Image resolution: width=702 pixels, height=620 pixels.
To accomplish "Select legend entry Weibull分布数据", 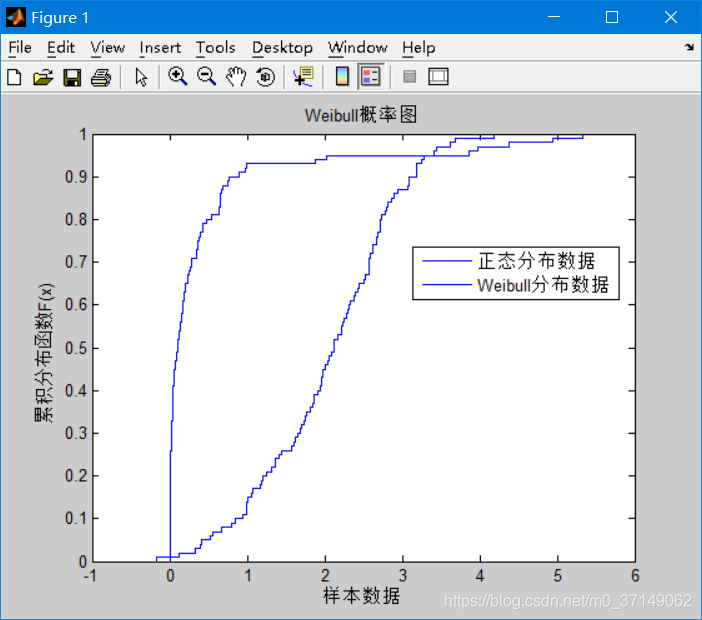I will pyautogui.click(x=543, y=285).
